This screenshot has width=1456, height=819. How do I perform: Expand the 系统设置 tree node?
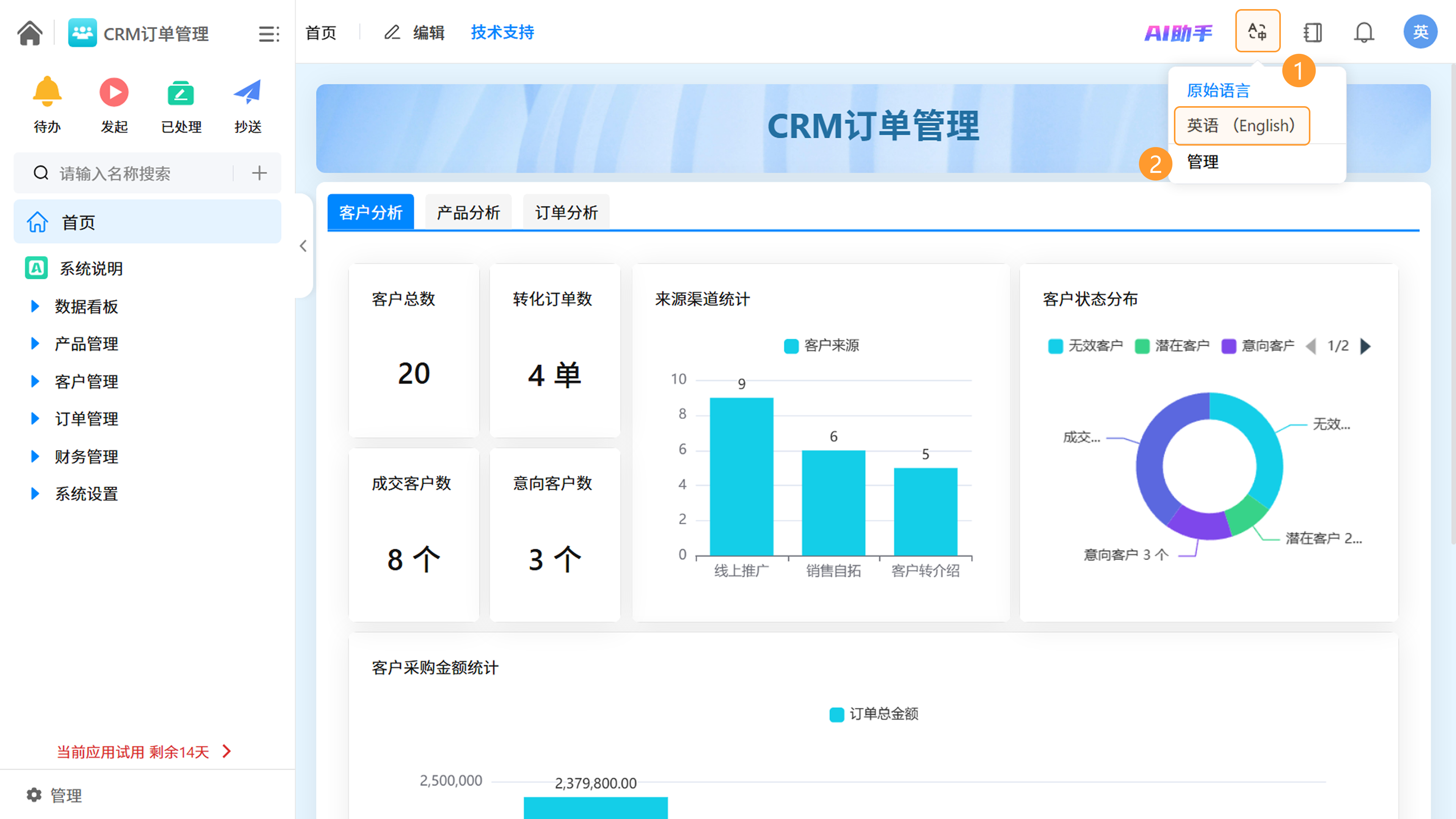click(35, 494)
